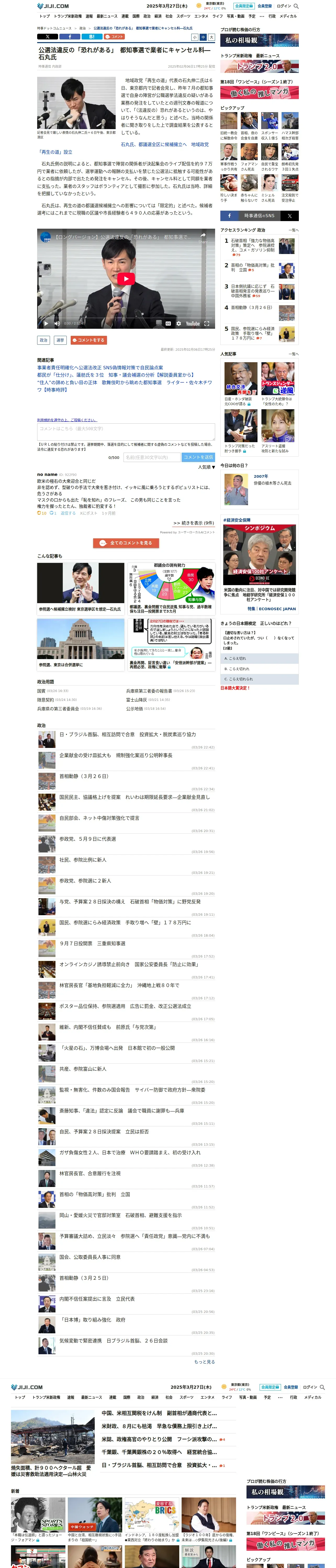Expand 続きを表示 (9件) comments
Screen dimensions: 336x1568
pyautogui.click(x=193, y=523)
